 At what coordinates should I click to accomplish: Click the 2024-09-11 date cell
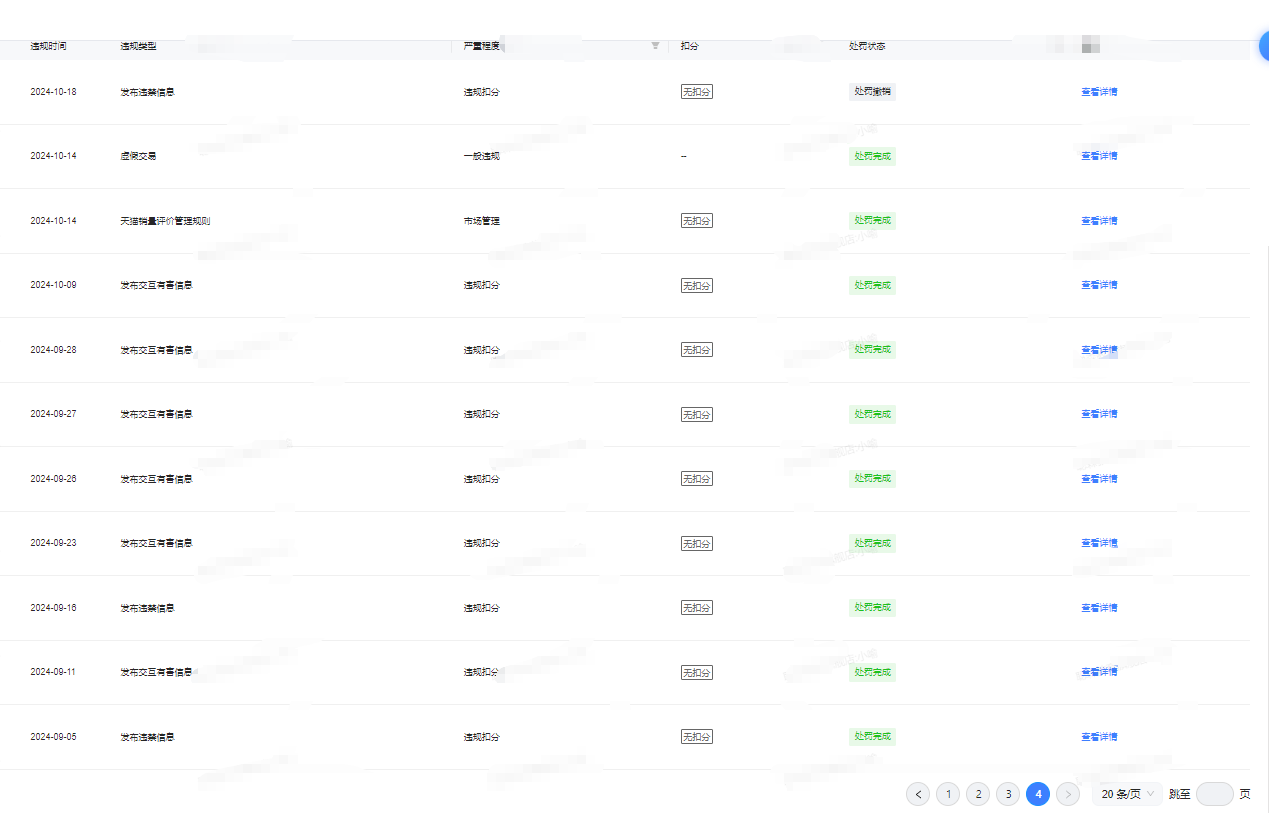tap(53, 672)
